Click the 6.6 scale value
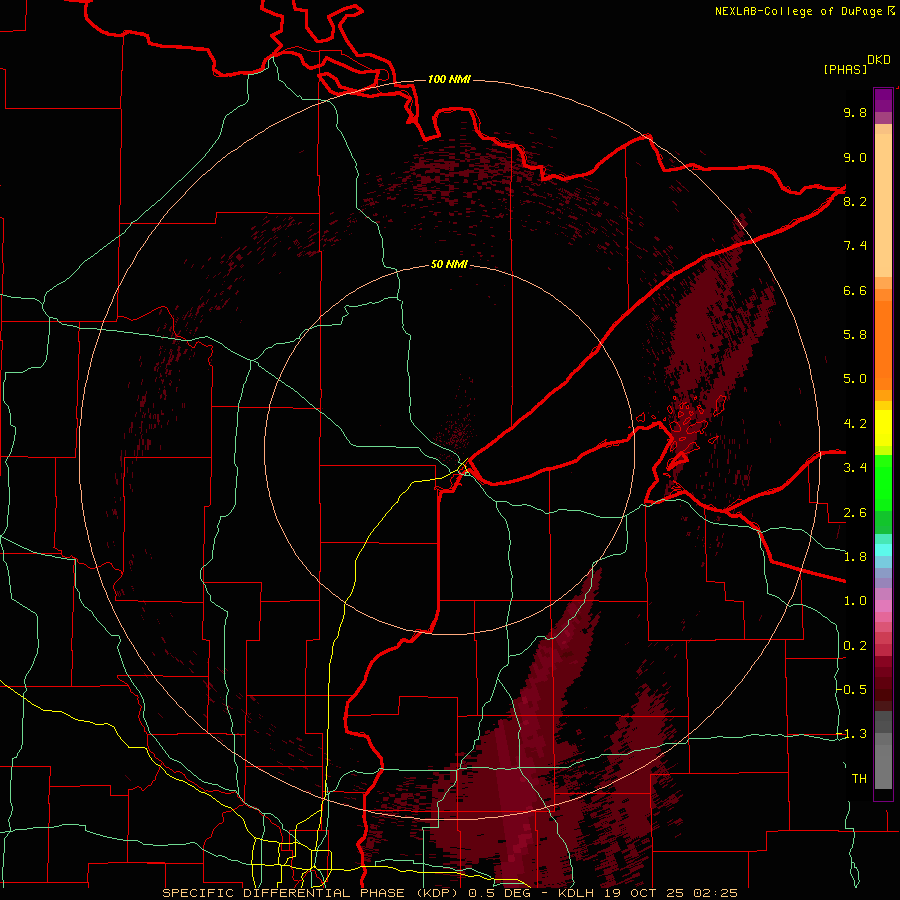Screen dimensions: 900x900 [x=855, y=290]
